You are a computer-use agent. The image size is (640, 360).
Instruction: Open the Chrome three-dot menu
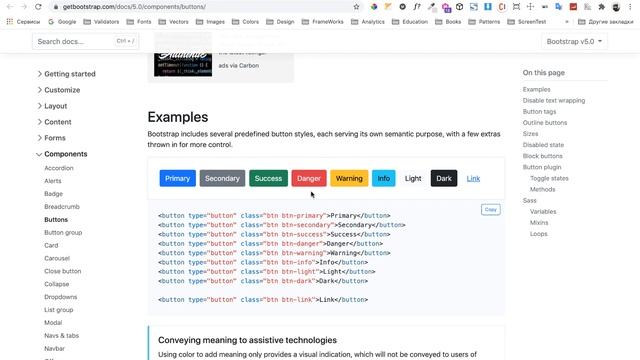[630, 7]
